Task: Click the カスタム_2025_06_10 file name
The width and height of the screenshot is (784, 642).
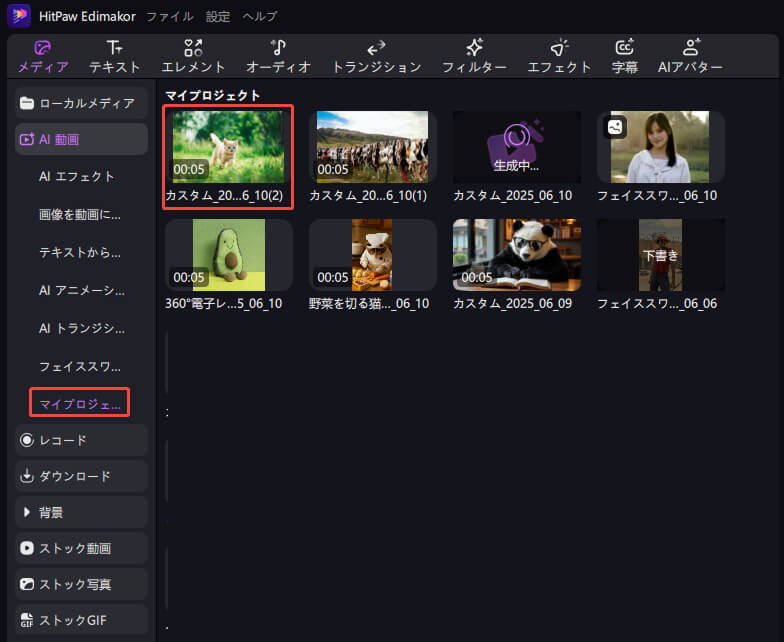Action: point(512,195)
